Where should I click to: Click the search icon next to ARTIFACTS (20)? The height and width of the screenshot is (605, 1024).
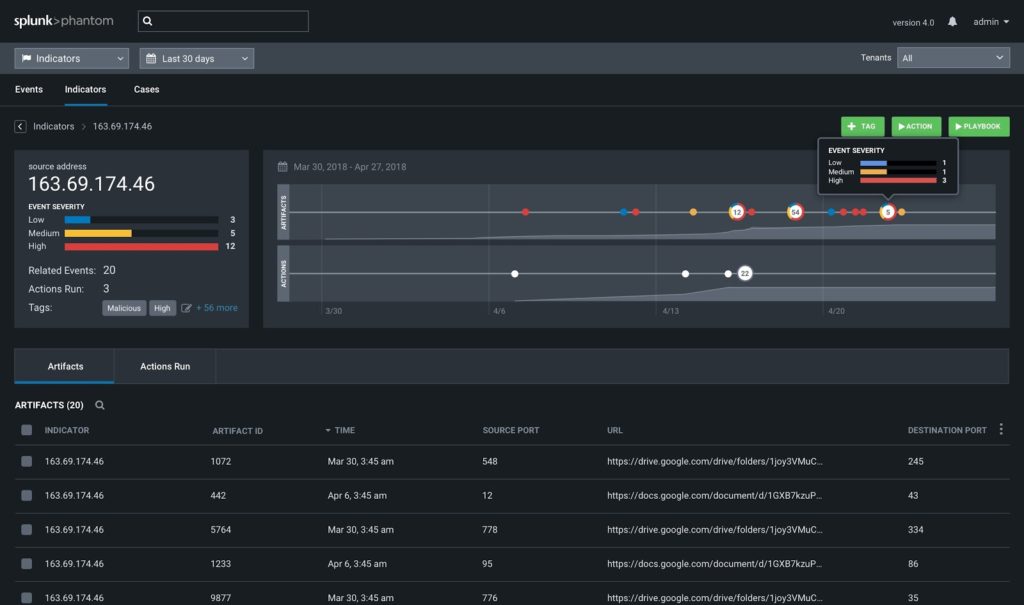click(100, 405)
